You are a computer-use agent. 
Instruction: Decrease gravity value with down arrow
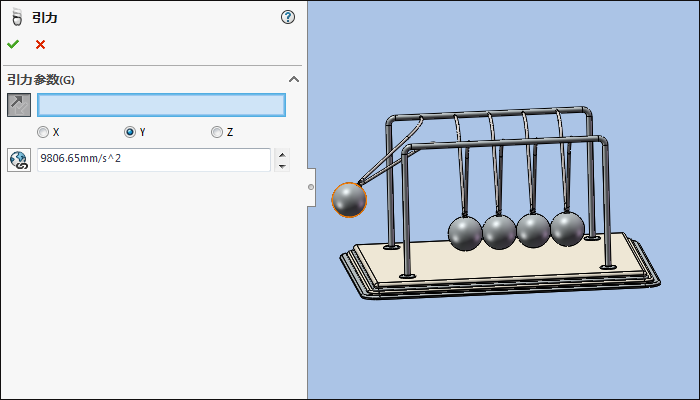[x=282, y=166]
